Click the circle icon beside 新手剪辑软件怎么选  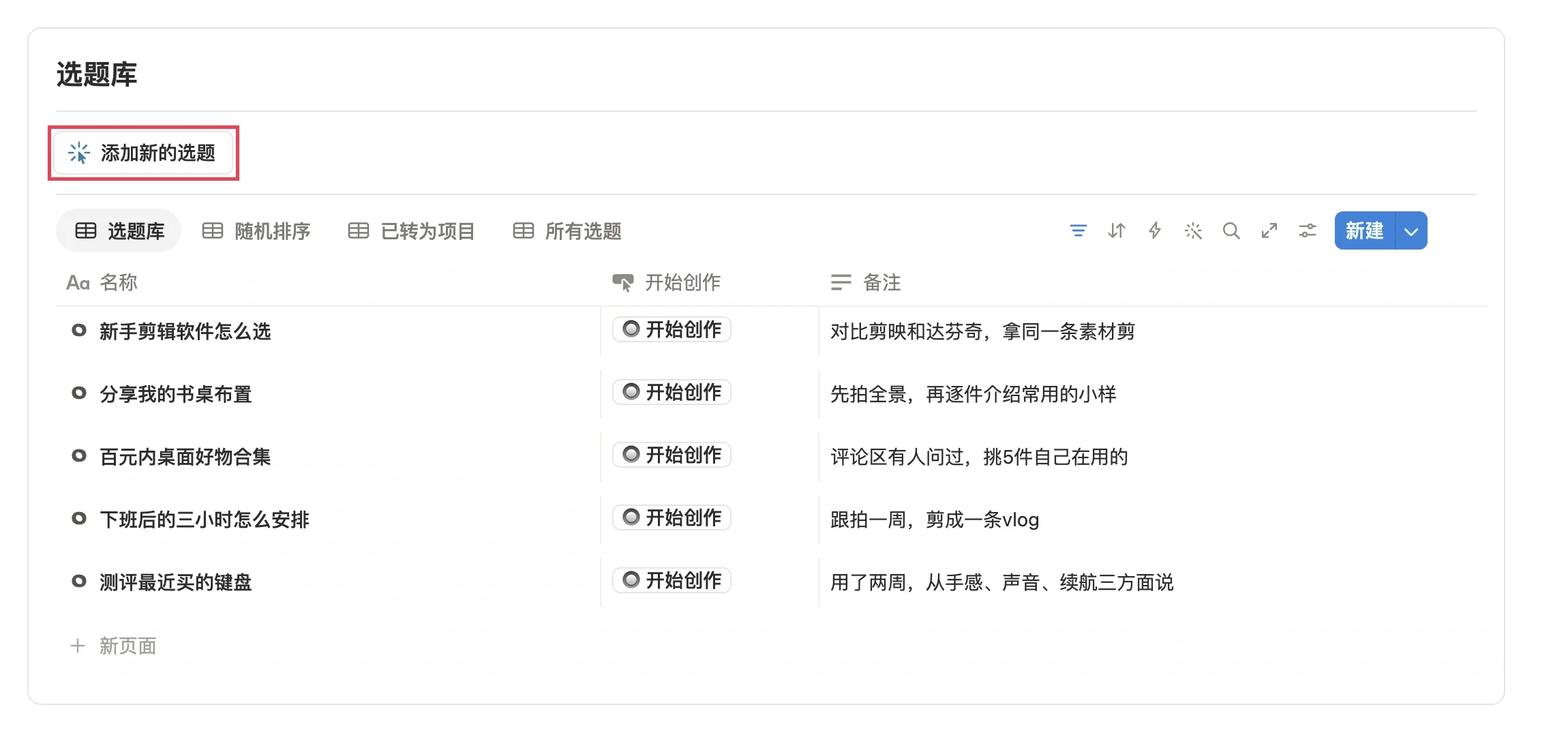79,331
